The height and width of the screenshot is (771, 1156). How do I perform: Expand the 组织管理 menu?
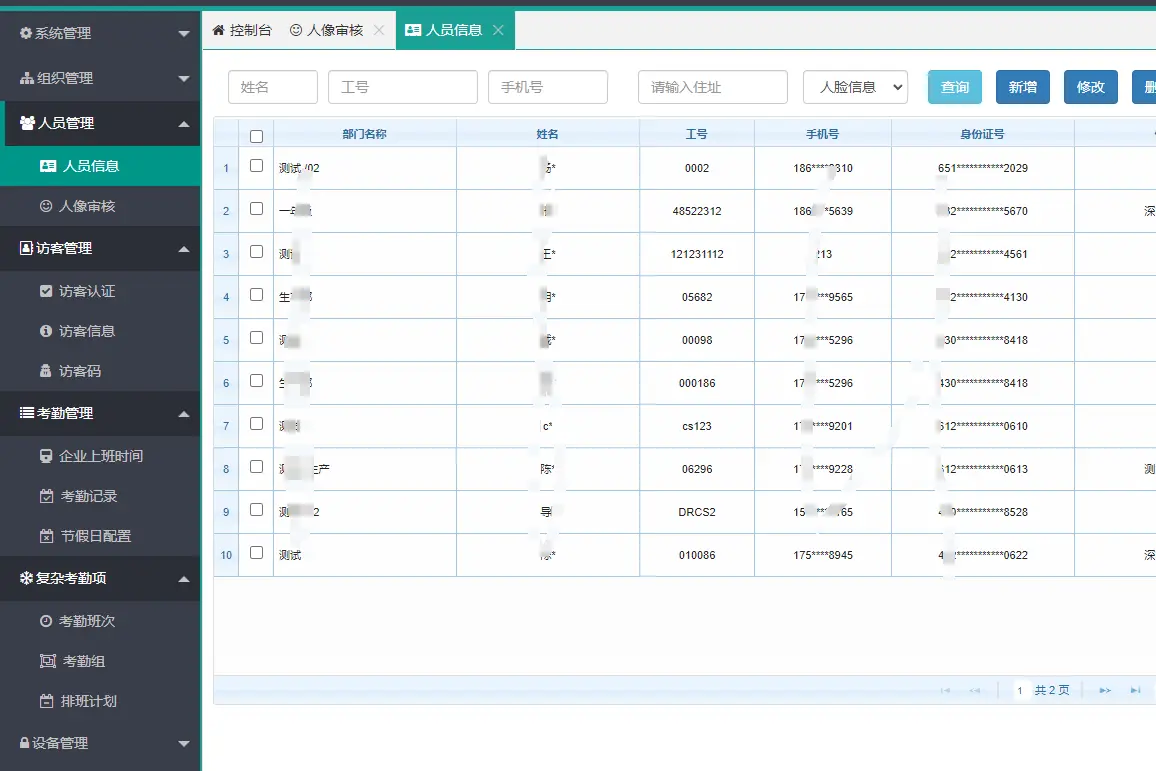101,78
